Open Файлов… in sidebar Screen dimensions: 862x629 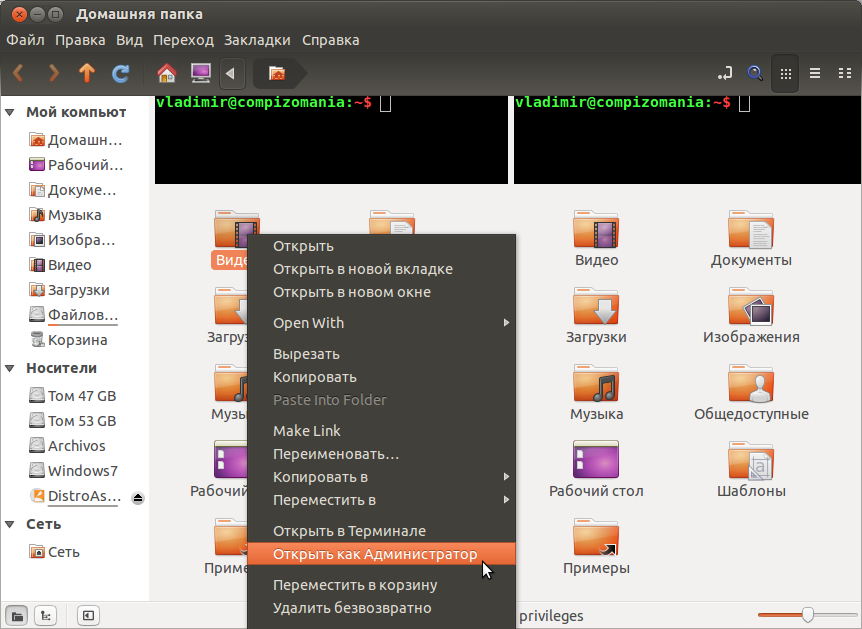tap(73, 315)
